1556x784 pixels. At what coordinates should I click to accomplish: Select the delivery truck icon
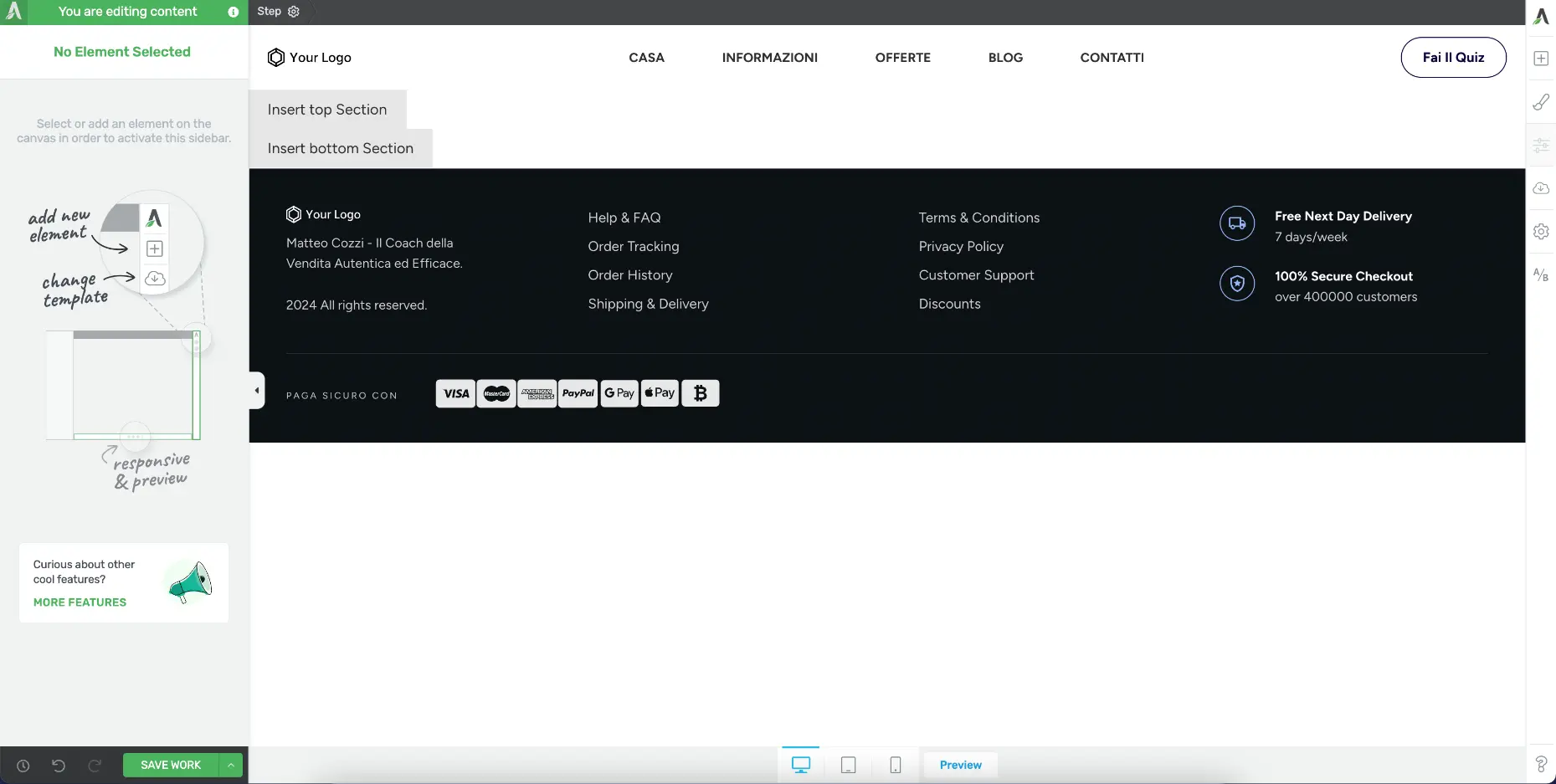(x=1237, y=223)
